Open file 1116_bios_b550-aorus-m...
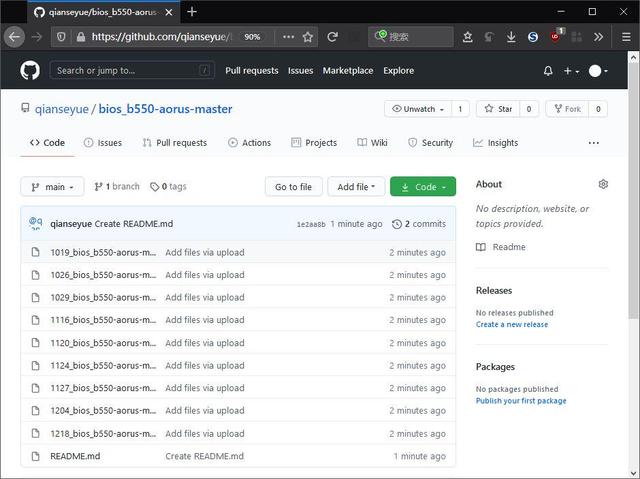 click(103, 320)
